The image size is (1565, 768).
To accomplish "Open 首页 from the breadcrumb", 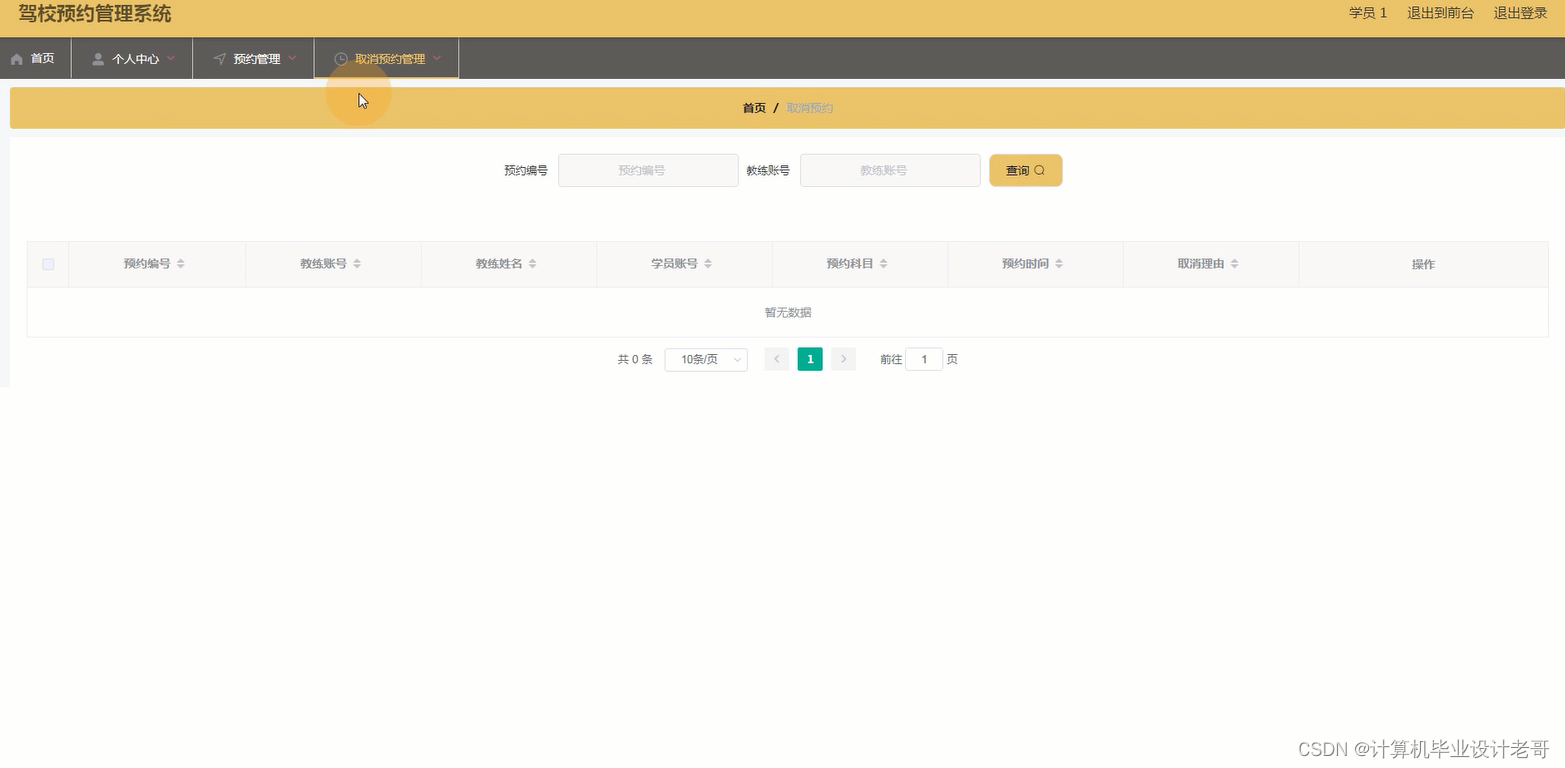I will (x=753, y=107).
